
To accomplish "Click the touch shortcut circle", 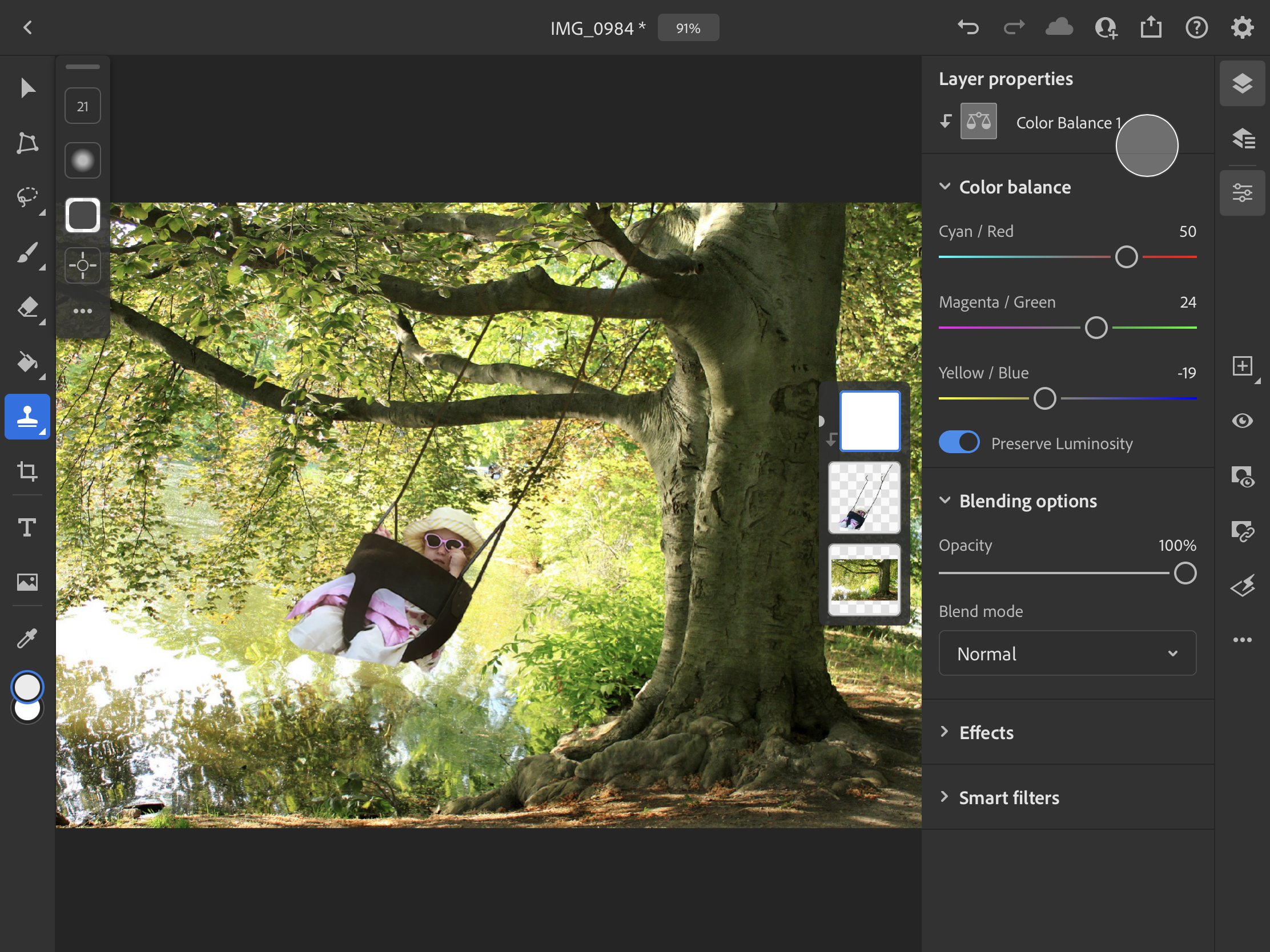I will click(x=1147, y=146).
